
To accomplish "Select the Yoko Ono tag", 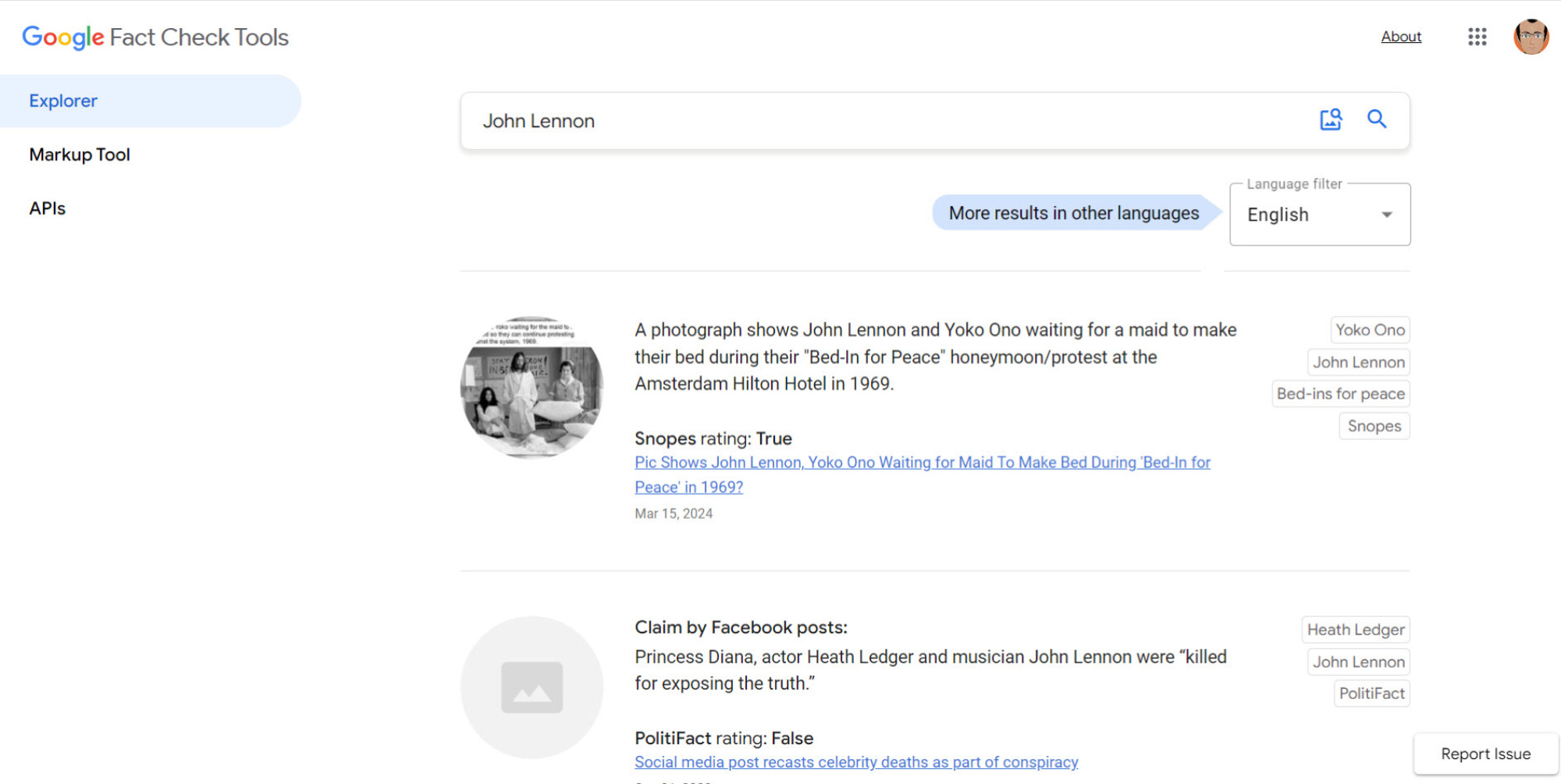I will 1370,330.
